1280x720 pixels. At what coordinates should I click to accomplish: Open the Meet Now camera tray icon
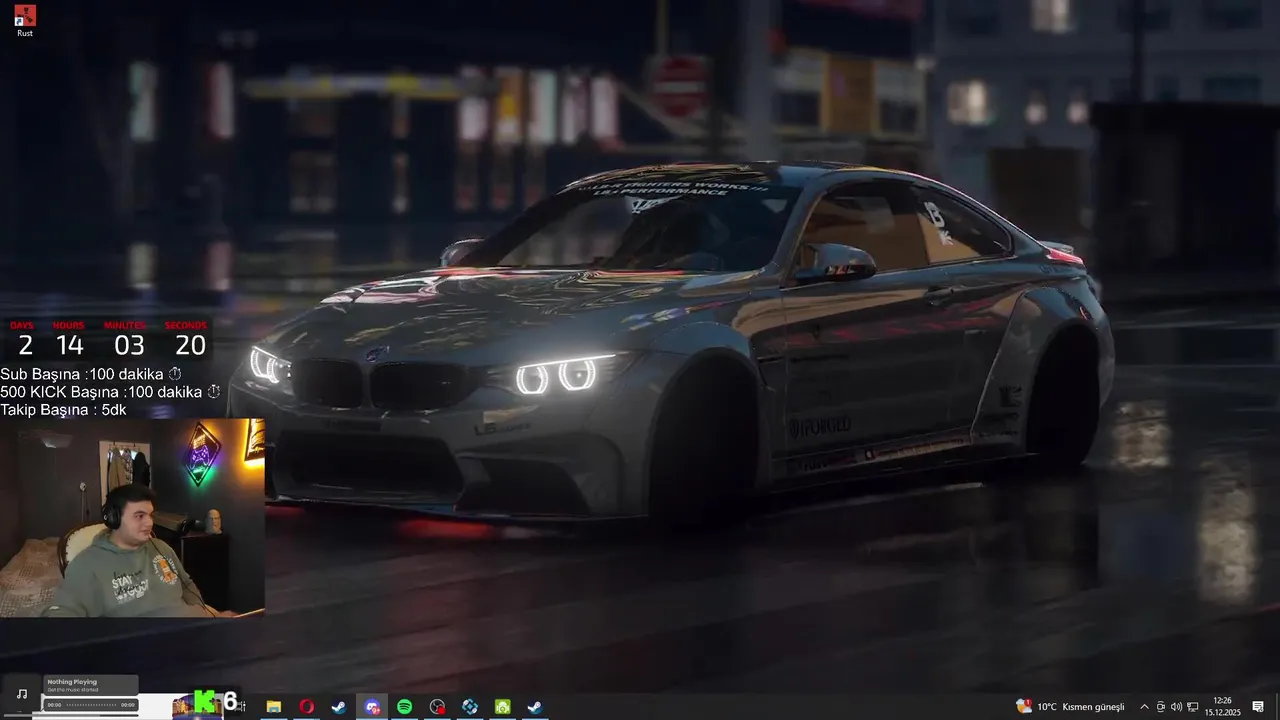click(1160, 707)
